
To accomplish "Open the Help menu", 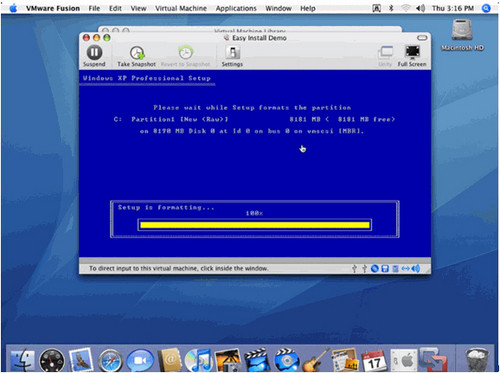I will (x=308, y=8).
